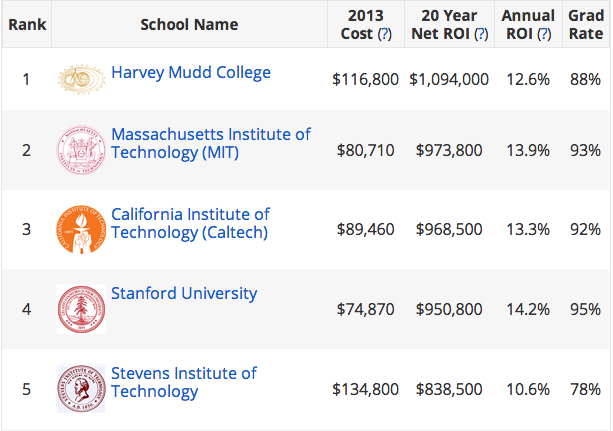Open the 2013 Cost help question mark
Screen dimensions: 613x431
click(x=385, y=34)
